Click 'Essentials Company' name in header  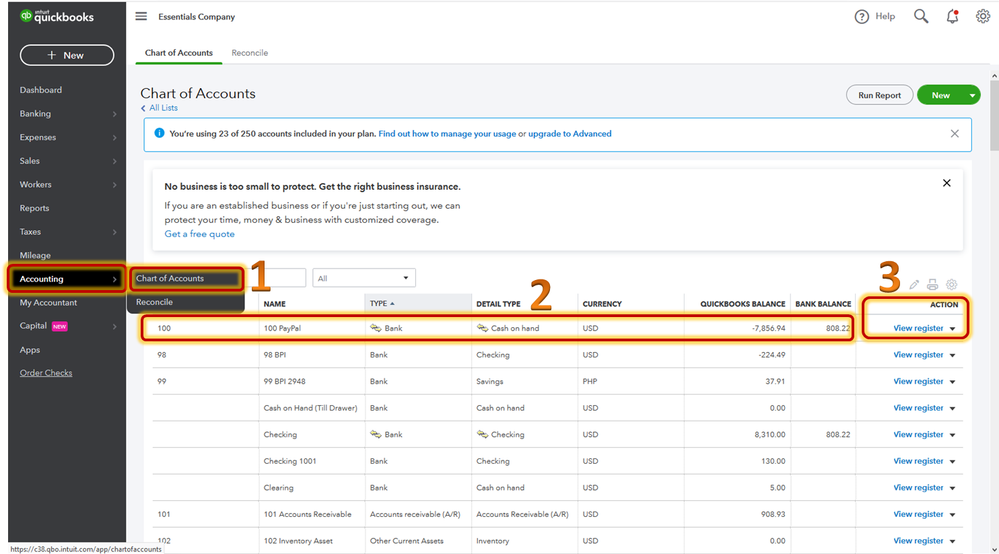pyautogui.click(x=197, y=17)
